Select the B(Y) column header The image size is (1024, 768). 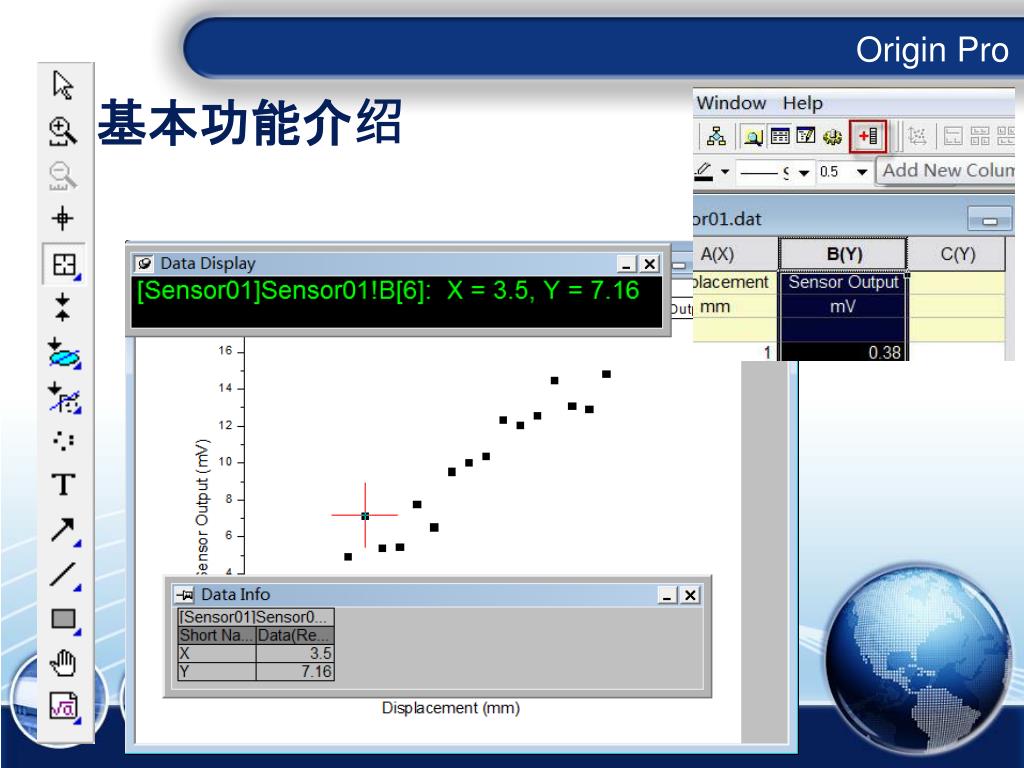[844, 254]
